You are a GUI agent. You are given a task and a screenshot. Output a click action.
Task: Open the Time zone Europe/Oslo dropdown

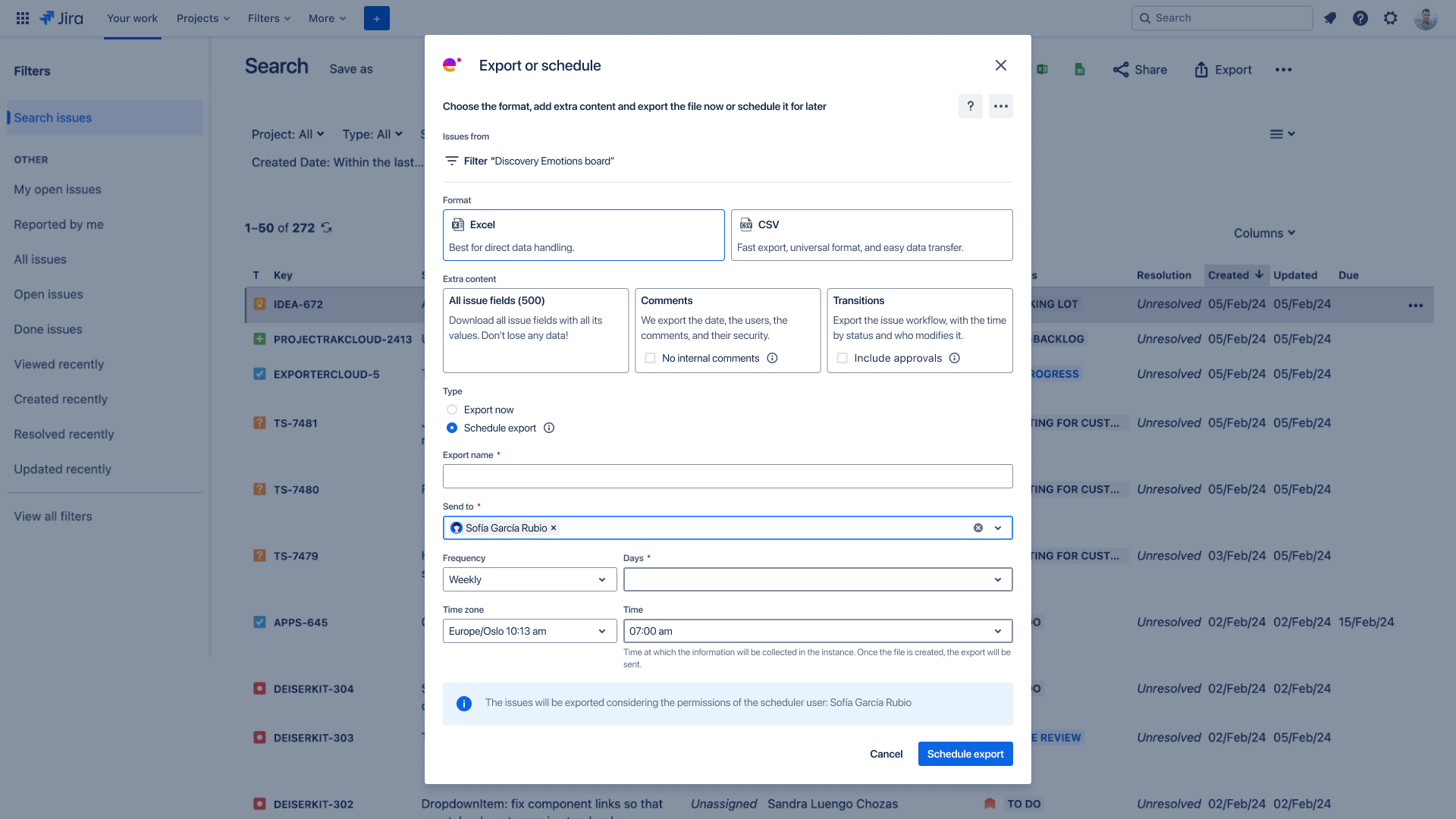coord(529,631)
